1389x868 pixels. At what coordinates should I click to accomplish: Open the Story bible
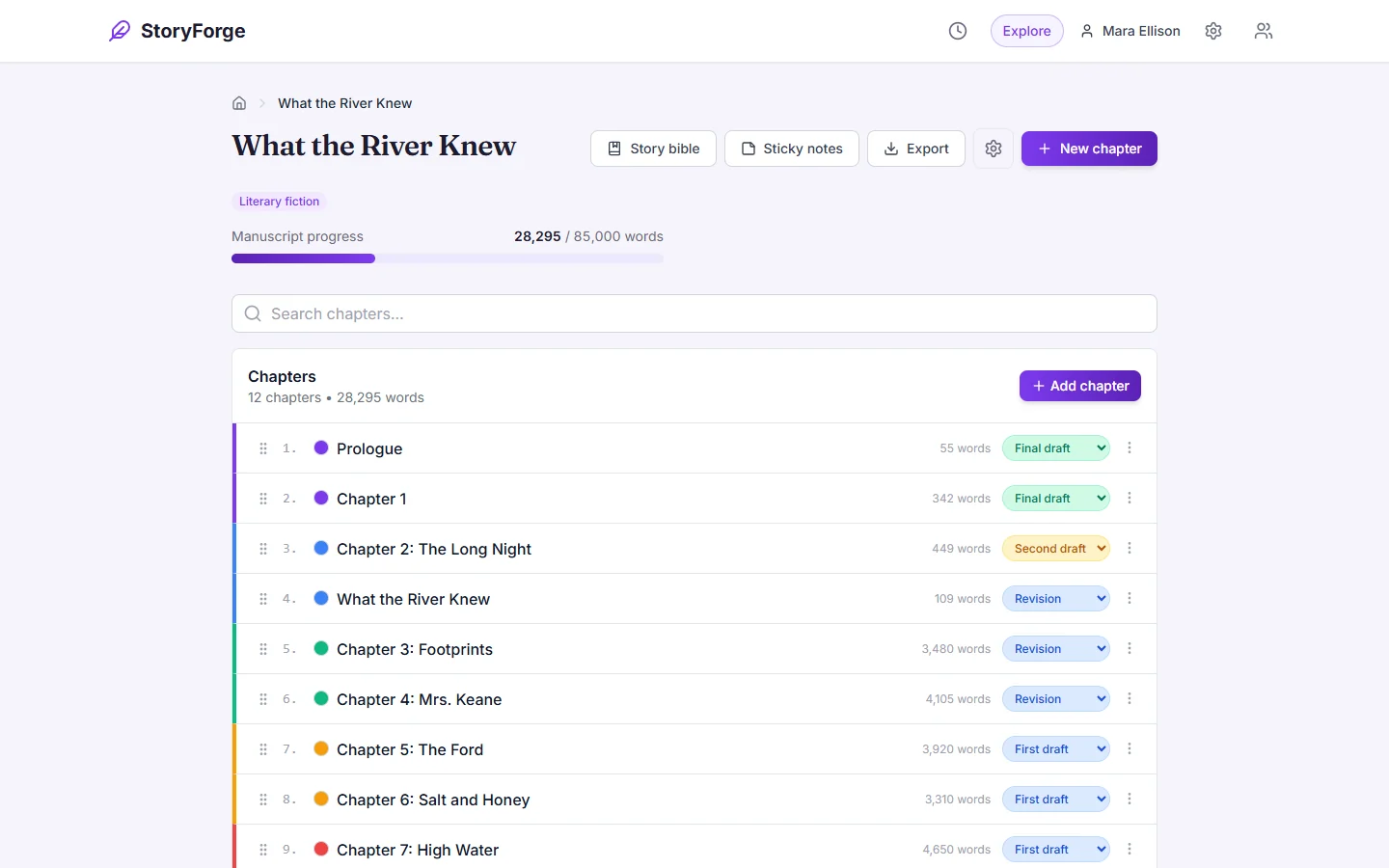(653, 149)
